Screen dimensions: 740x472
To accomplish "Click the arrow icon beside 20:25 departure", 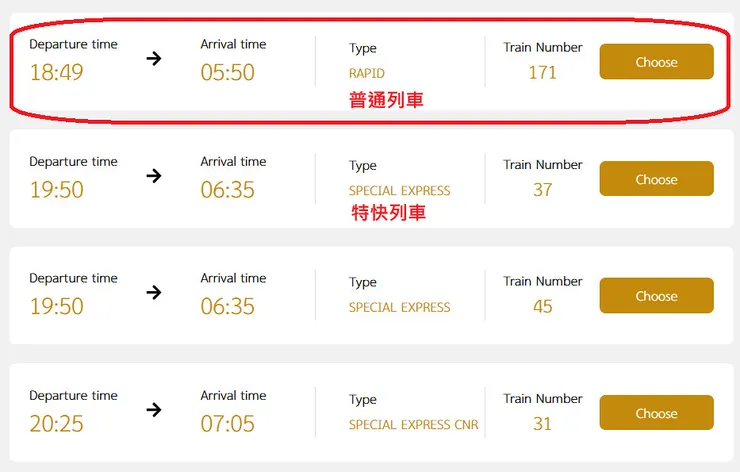I will point(153,409).
